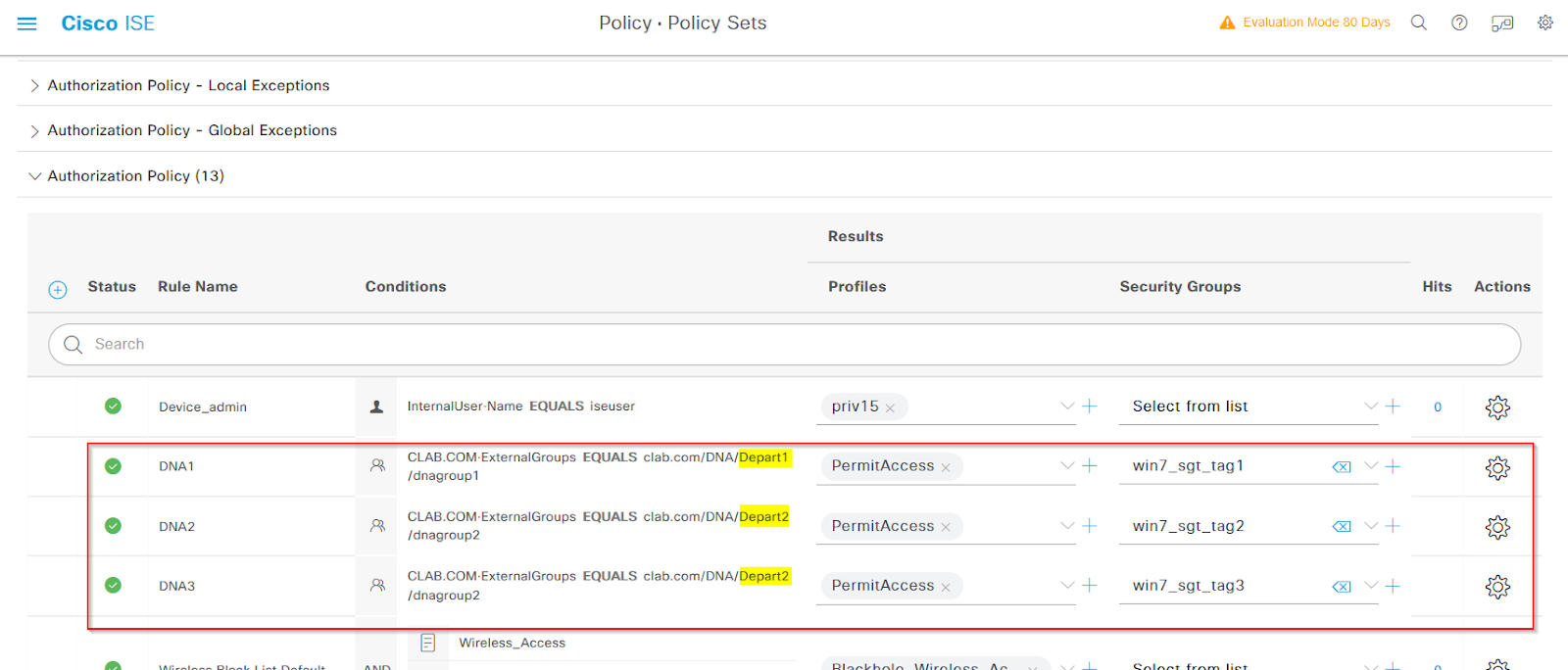Select the DNA2 rule name
Image resolution: width=1568 pixels, height=670 pixels.
coord(176,527)
